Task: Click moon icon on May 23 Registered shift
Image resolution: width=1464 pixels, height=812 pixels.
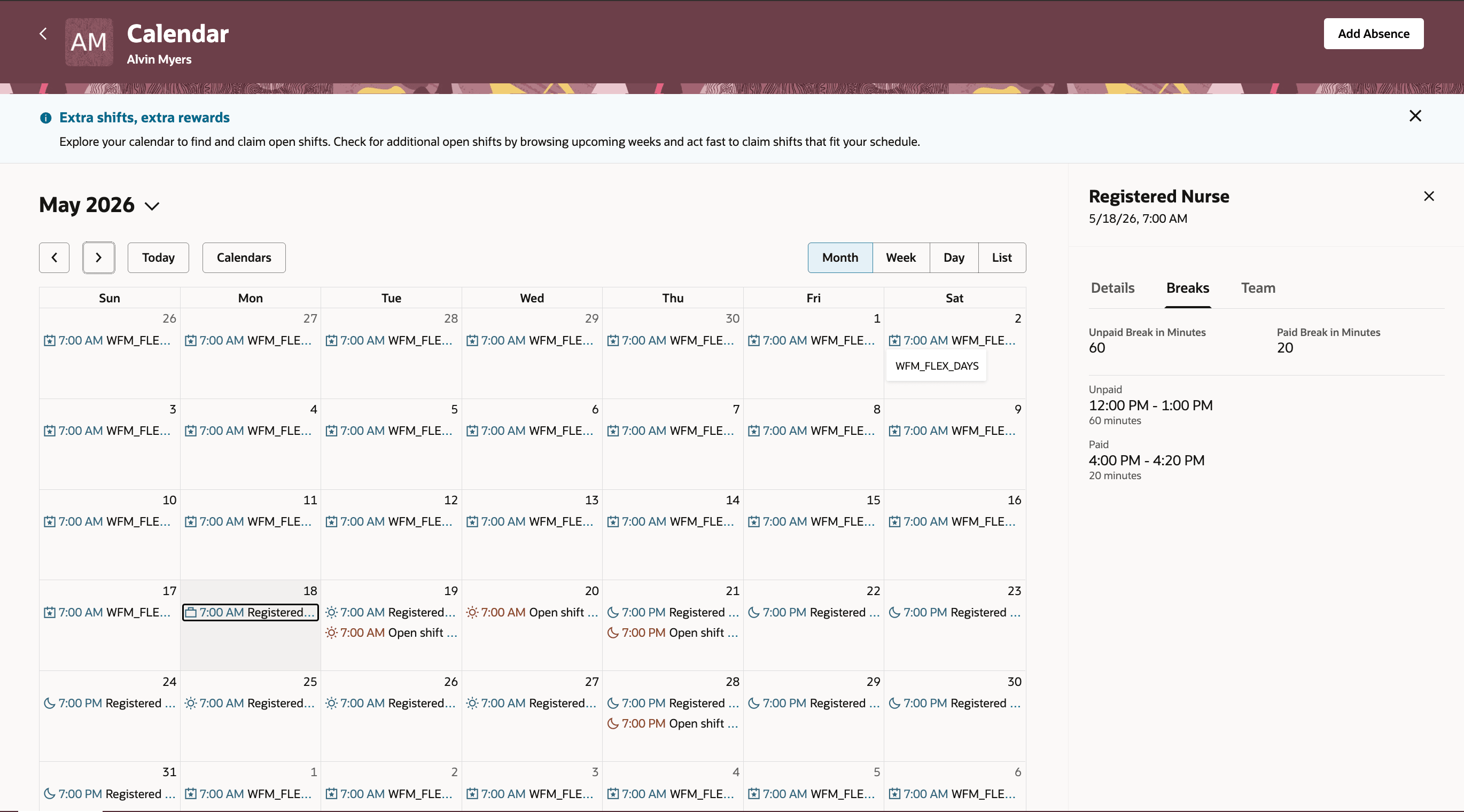Action: point(894,613)
